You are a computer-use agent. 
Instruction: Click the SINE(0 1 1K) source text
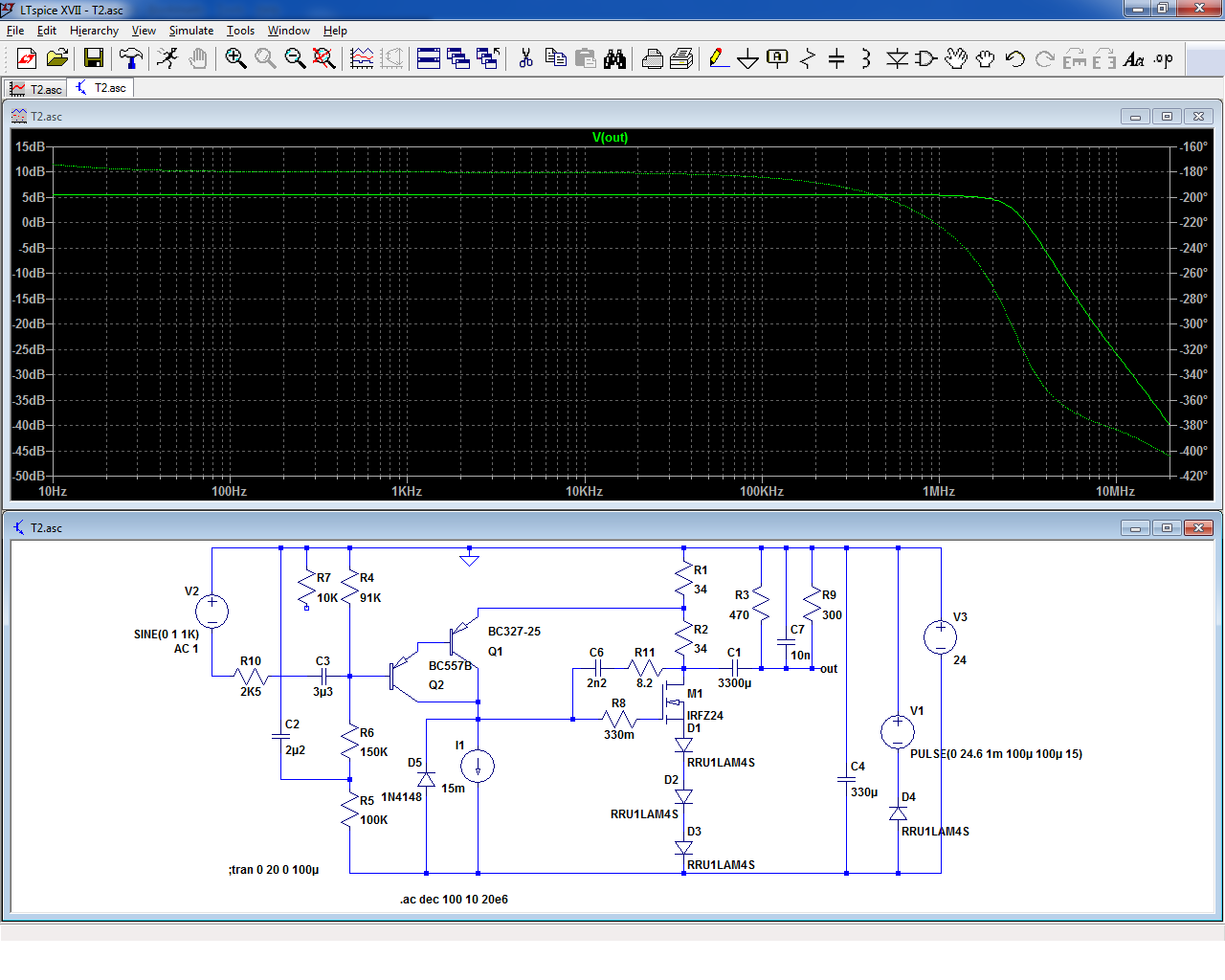point(167,635)
